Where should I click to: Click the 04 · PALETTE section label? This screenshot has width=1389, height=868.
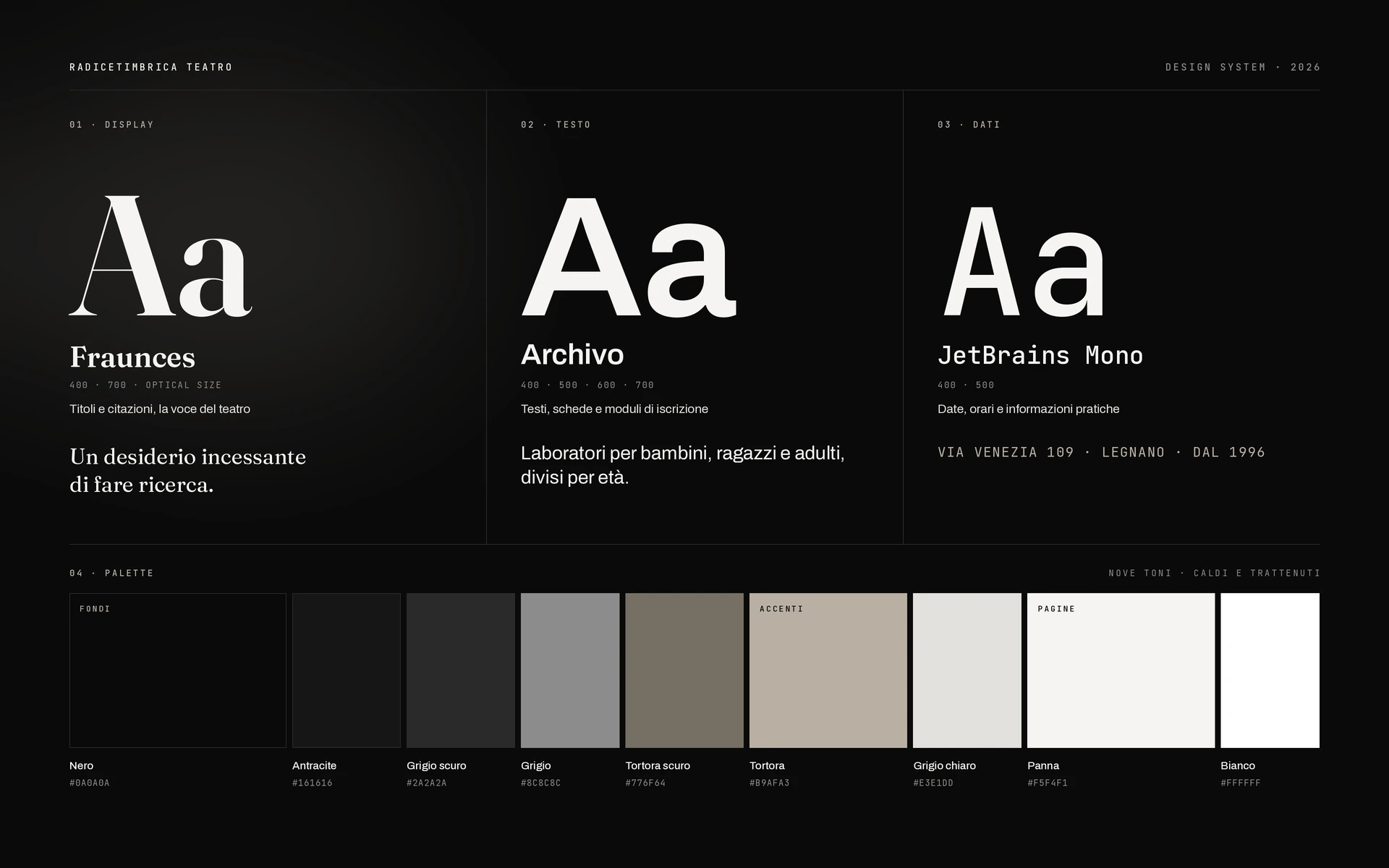[112, 573]
